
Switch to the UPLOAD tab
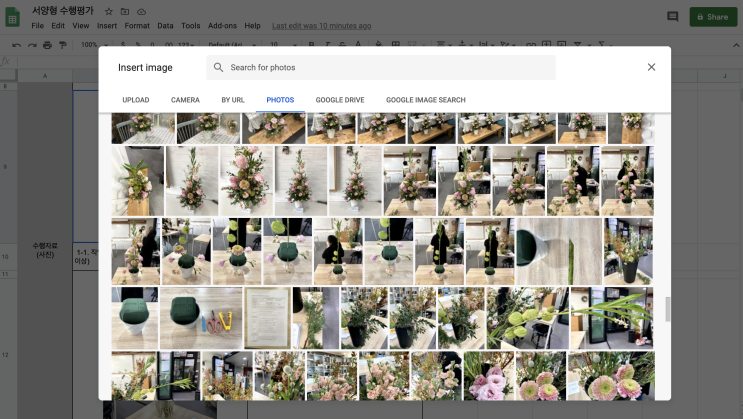[136, 100]
